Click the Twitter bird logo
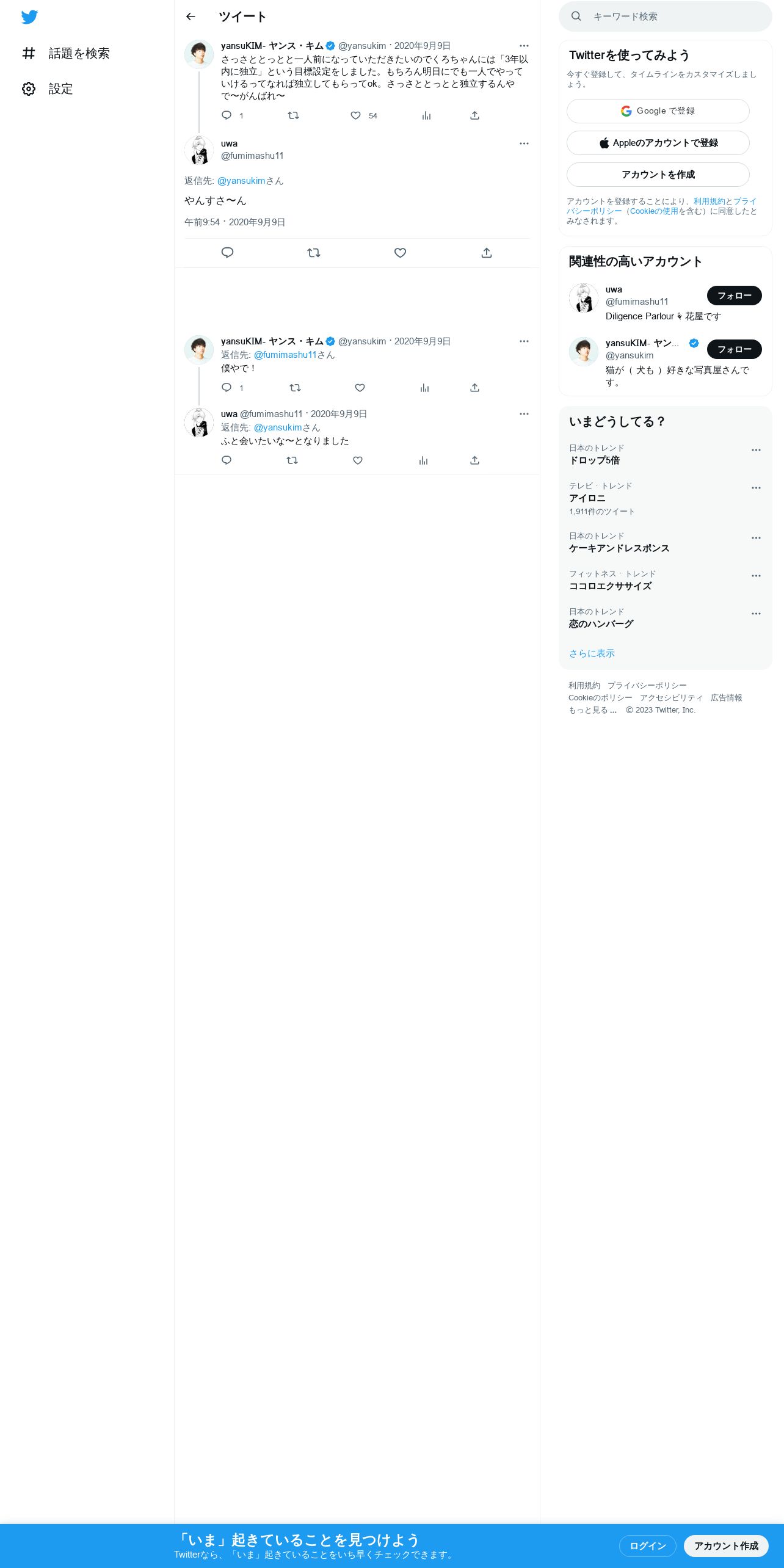The width and height of the screenshot is (784, 1568). tap(29, 17)
